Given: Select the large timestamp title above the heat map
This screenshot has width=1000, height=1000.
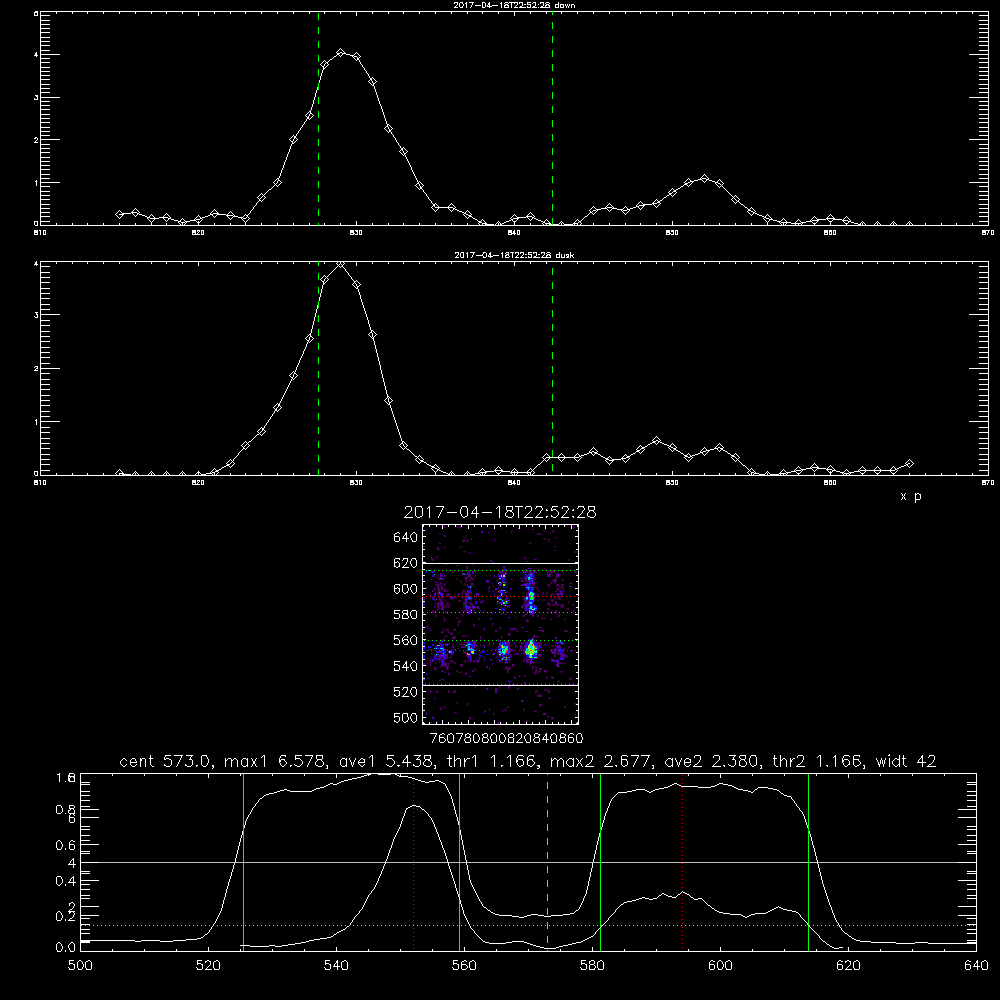Looking at the screenshot, I should (x=500, y=512).
